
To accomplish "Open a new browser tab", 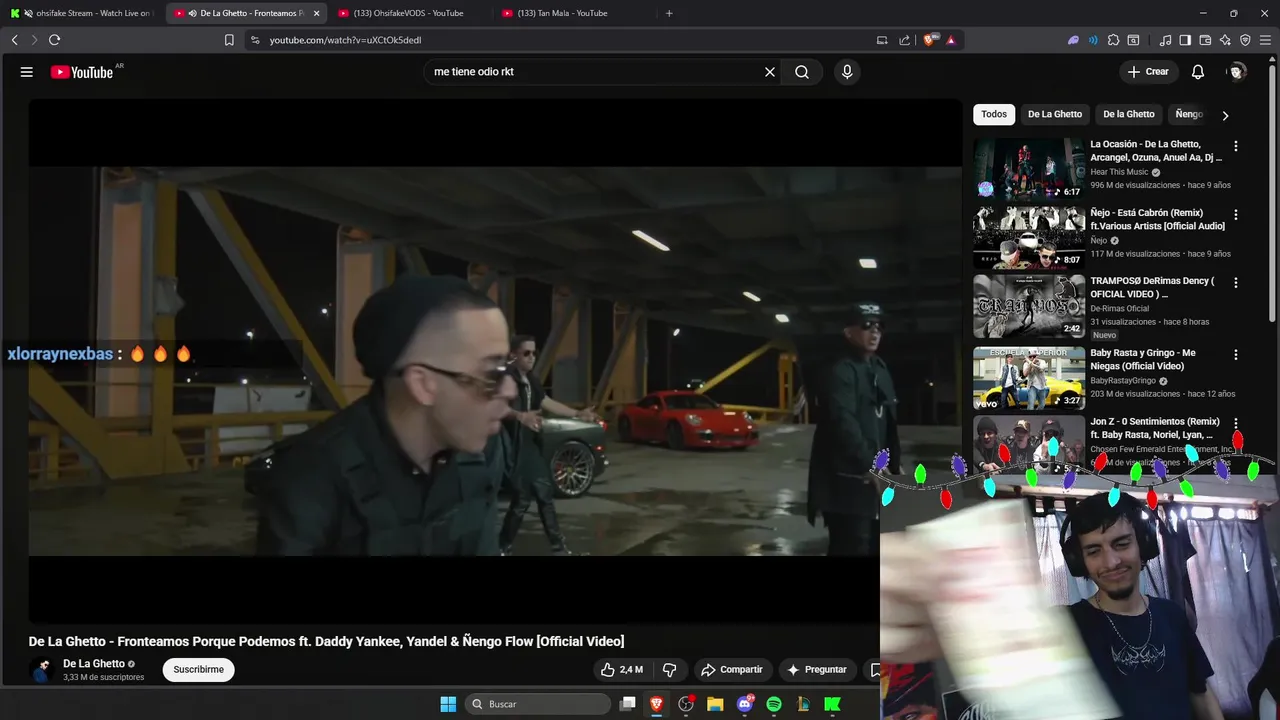I will [669, 13].
